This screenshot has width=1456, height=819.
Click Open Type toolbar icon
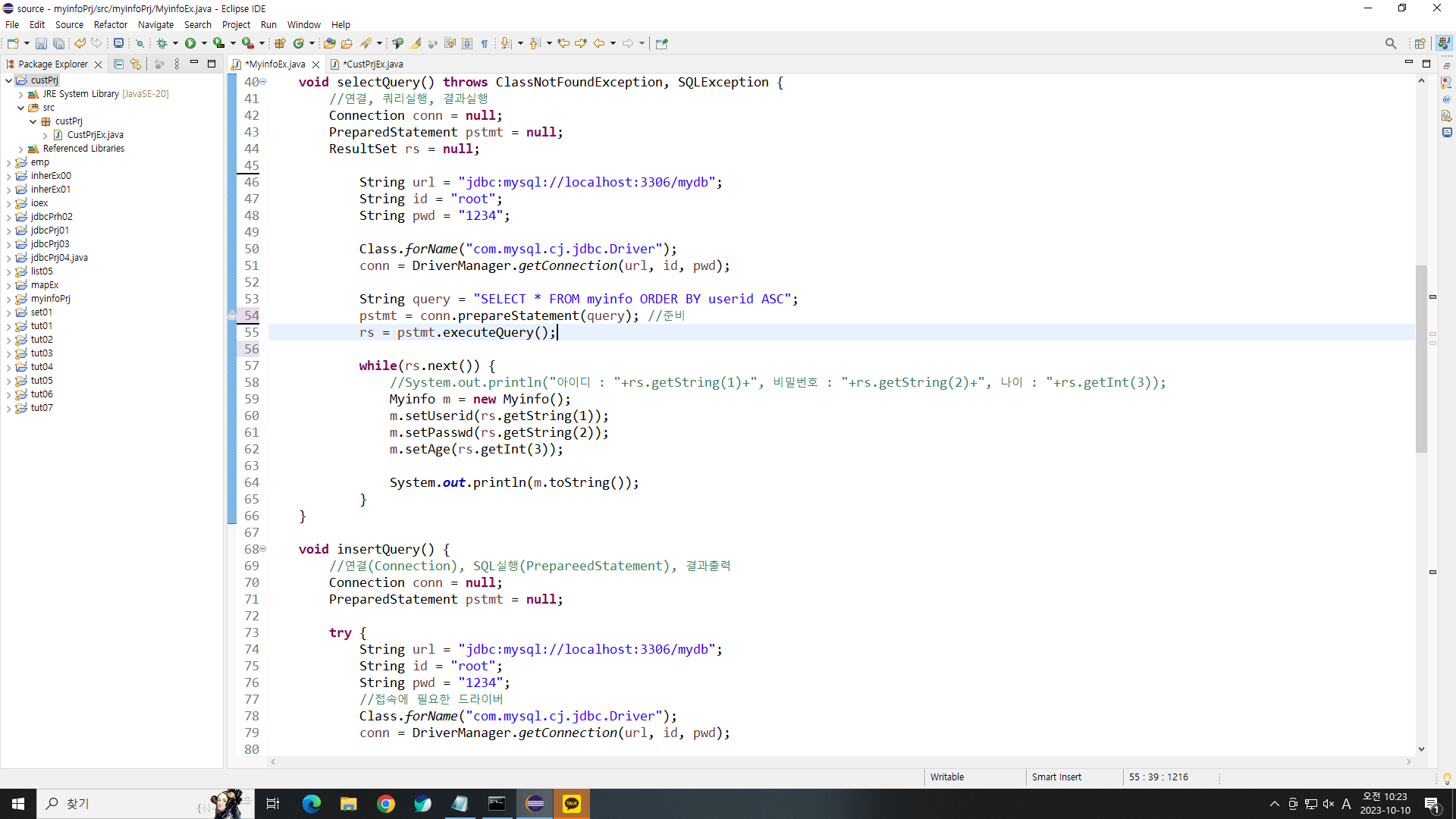pyautogui.click(x=329, y=44)
